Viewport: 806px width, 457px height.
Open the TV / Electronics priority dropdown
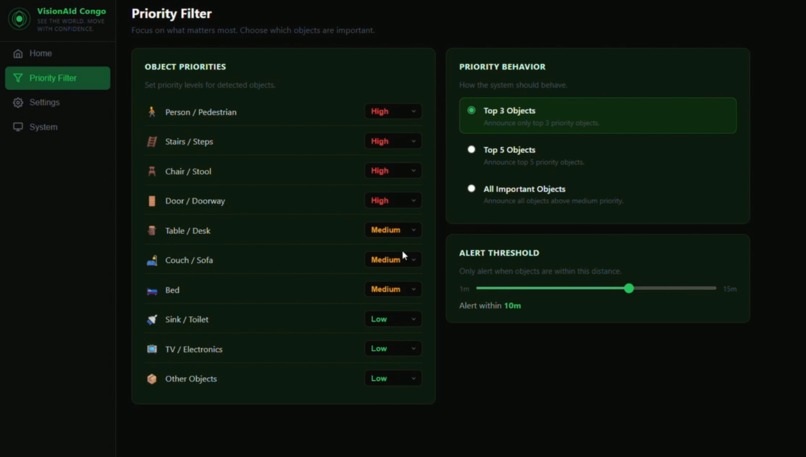[x=393, y=349]
